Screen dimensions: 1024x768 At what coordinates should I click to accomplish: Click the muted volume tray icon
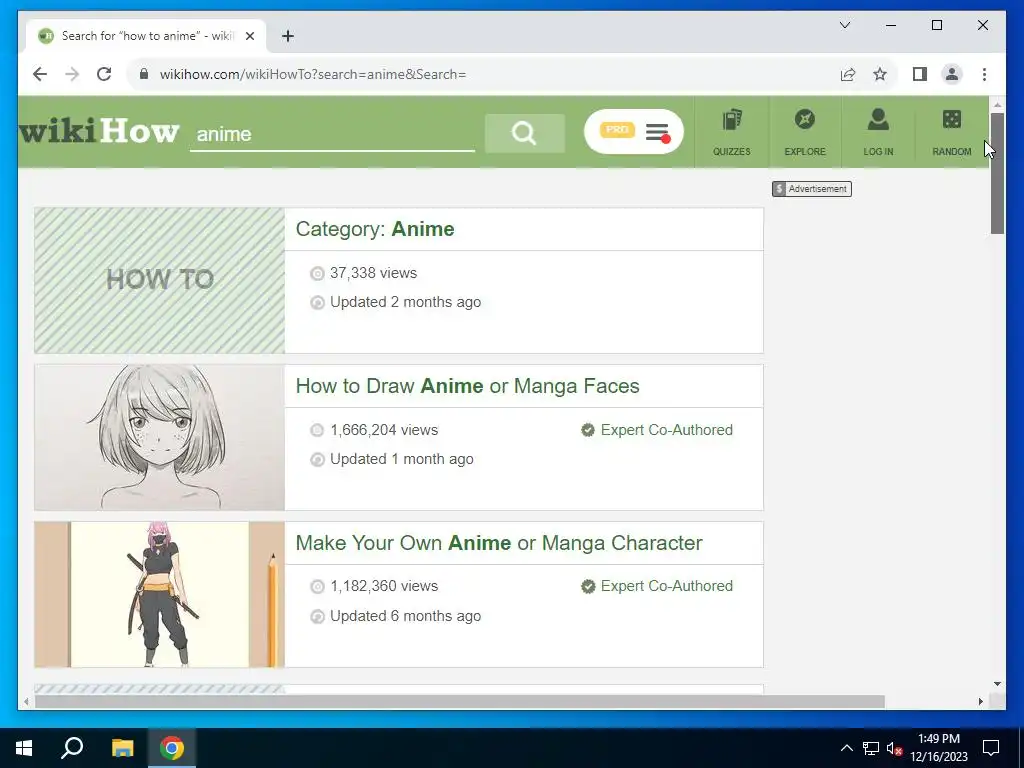click(x=895, y=748)
